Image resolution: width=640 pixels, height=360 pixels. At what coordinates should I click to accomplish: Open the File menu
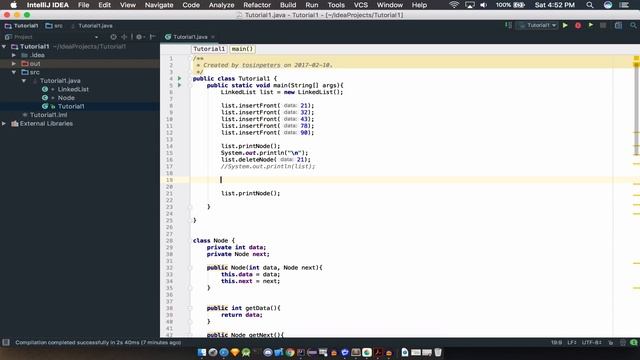point(83,5)
